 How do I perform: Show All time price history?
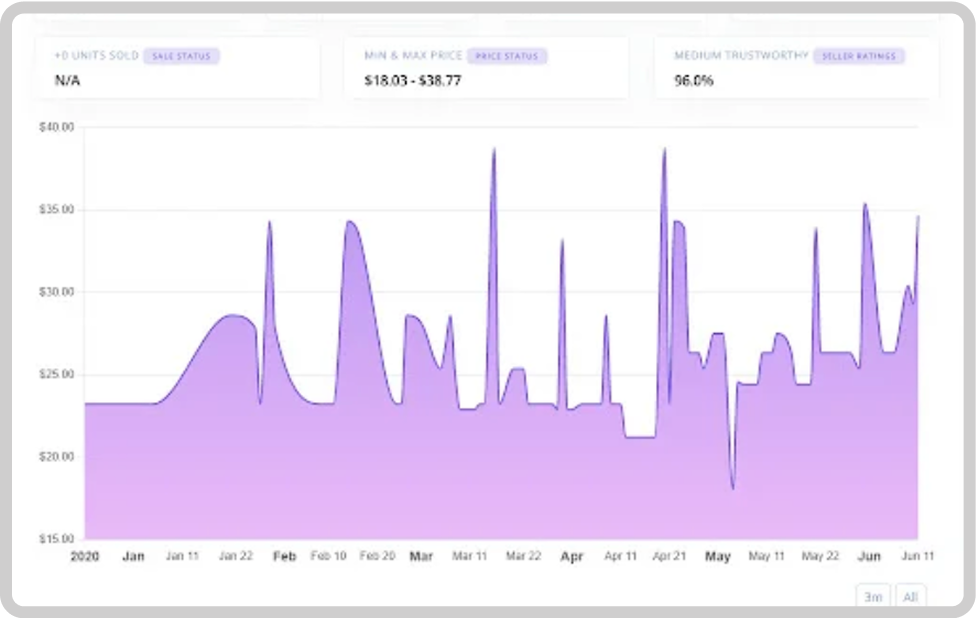[x=910, y=596]
